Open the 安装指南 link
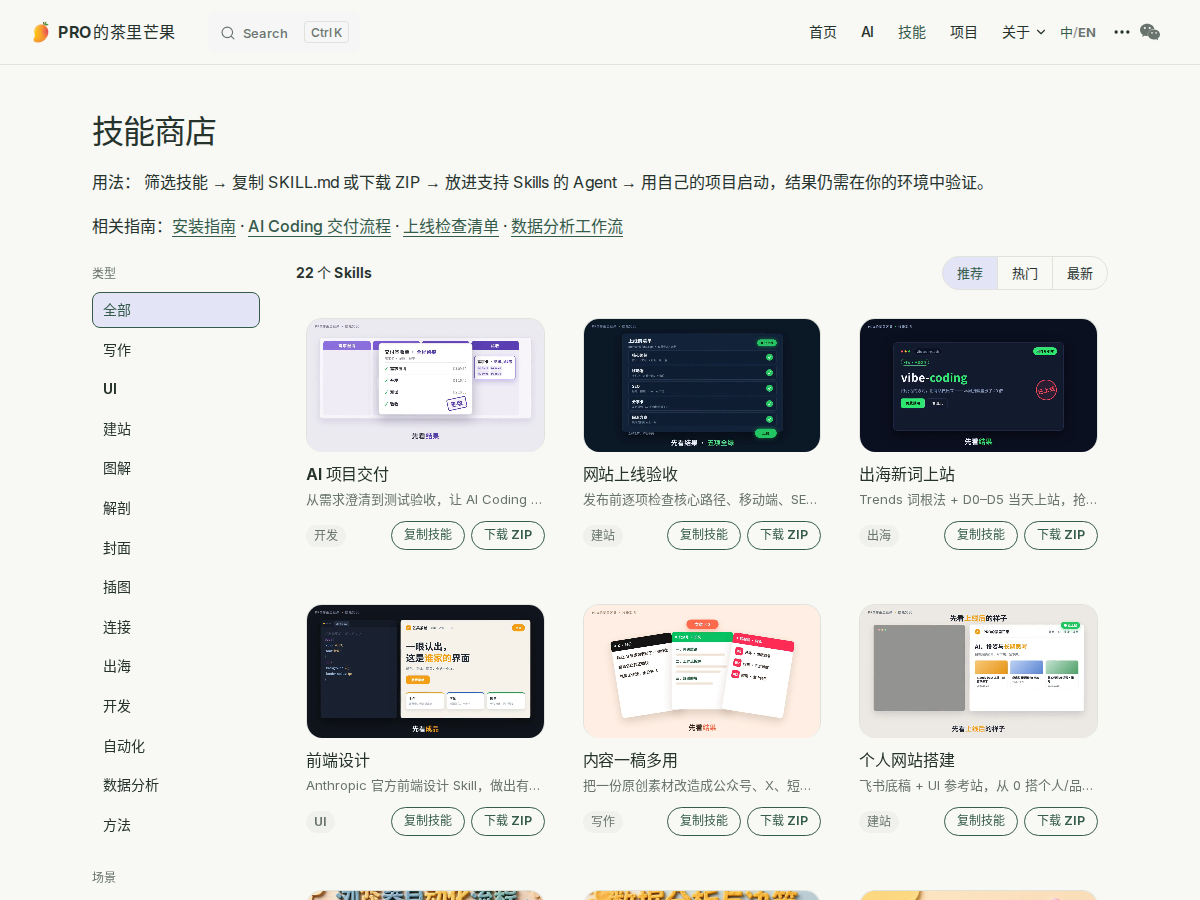The image size is (1200, 900). 204,226
